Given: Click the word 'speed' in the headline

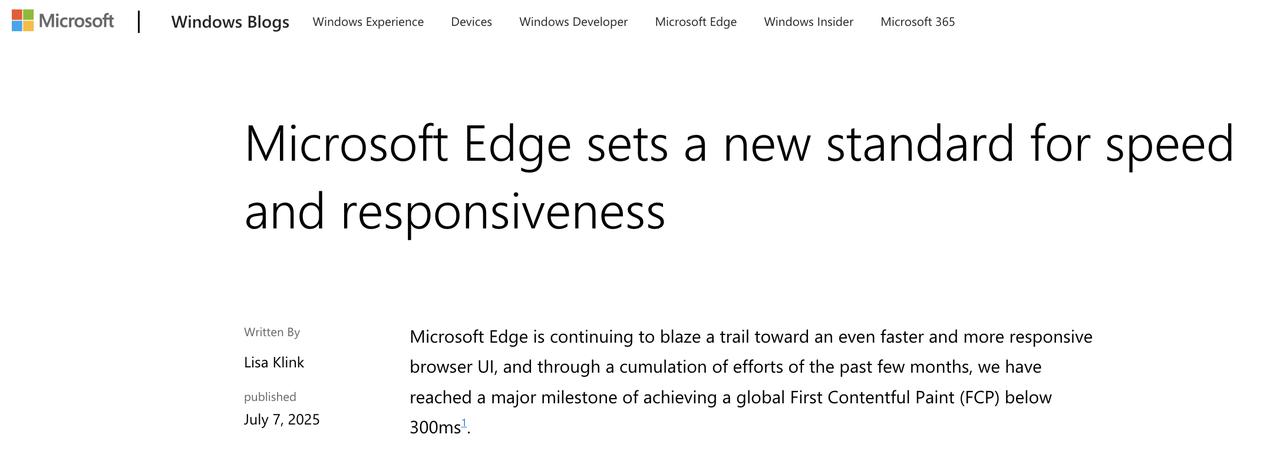Looking at the screenshot, I should (x=1169, y=145).
